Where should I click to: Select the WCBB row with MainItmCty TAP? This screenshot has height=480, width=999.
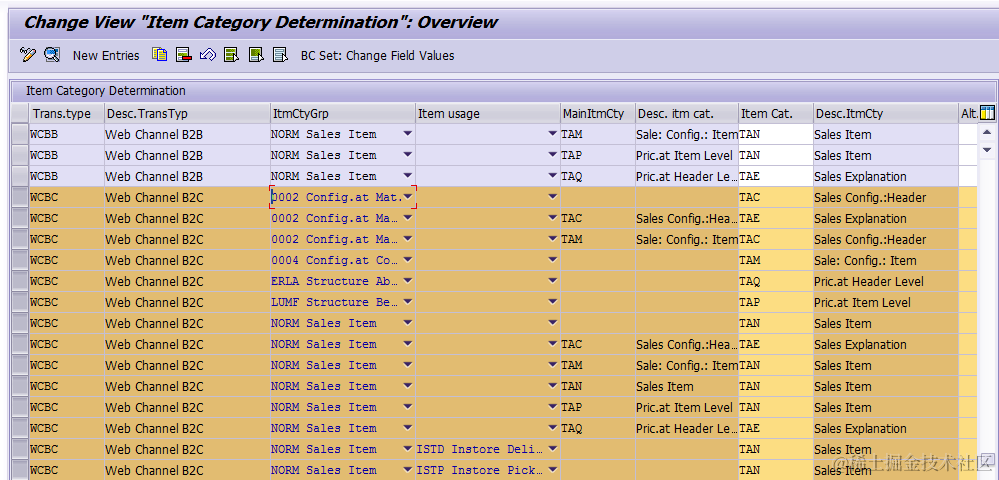pos(20,155)
